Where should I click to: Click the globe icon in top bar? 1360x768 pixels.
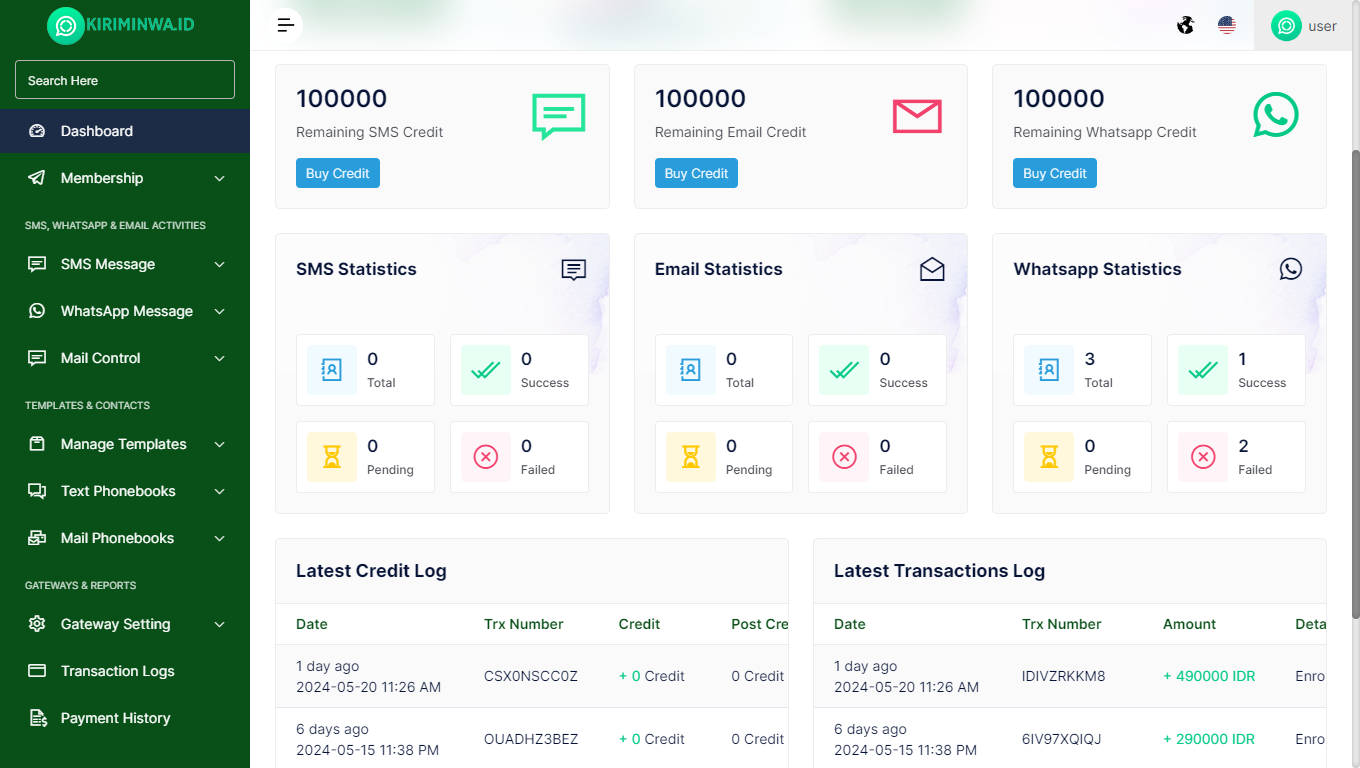tap(1185, 25)
